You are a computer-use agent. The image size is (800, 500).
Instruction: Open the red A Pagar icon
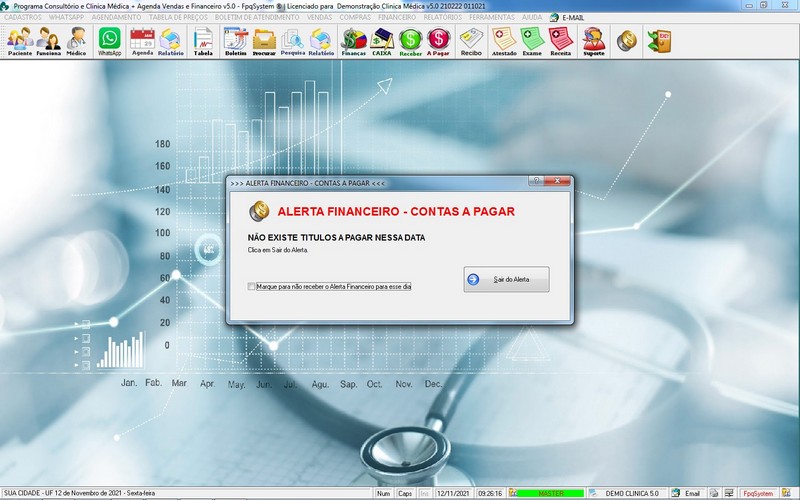[438, 41]
